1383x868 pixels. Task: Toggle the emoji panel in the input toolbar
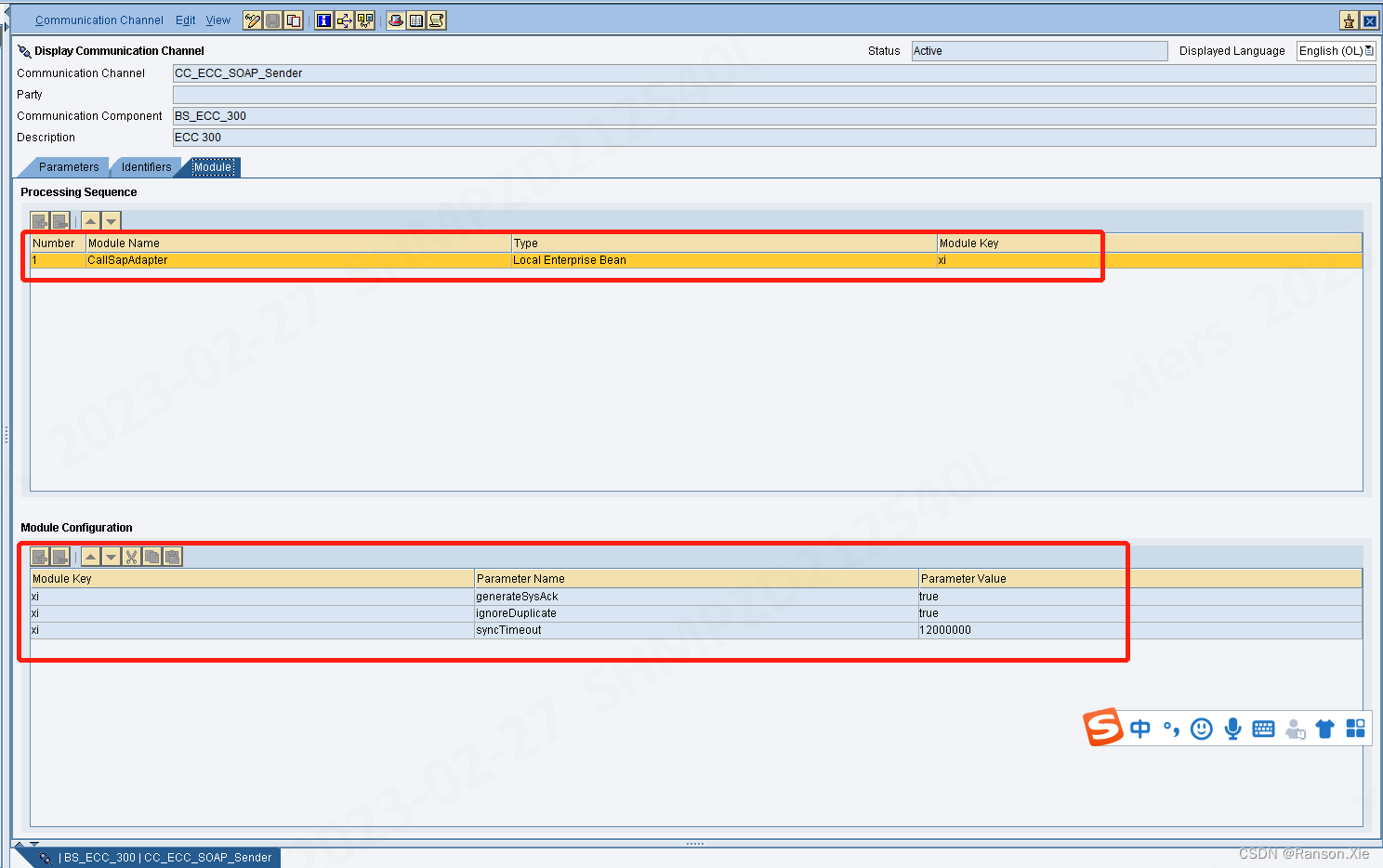click(1201, 729)
